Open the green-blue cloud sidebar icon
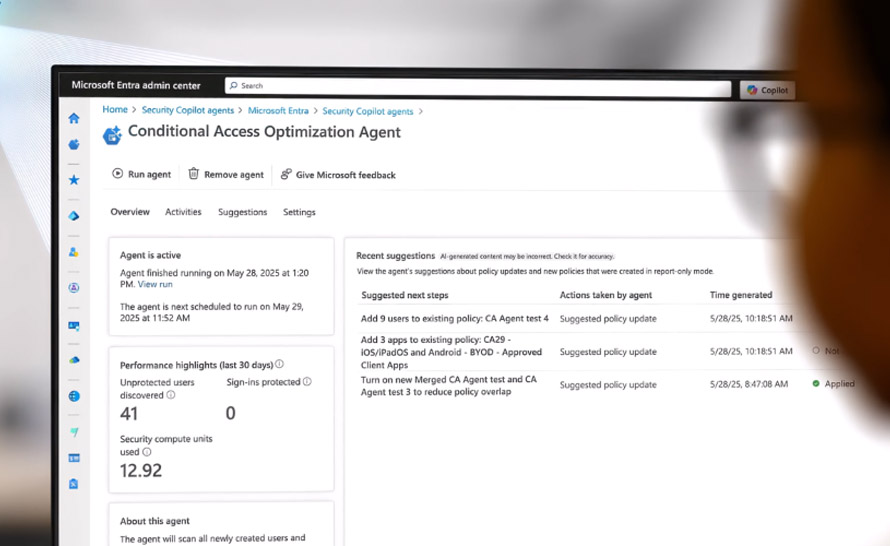 (74, 360)
